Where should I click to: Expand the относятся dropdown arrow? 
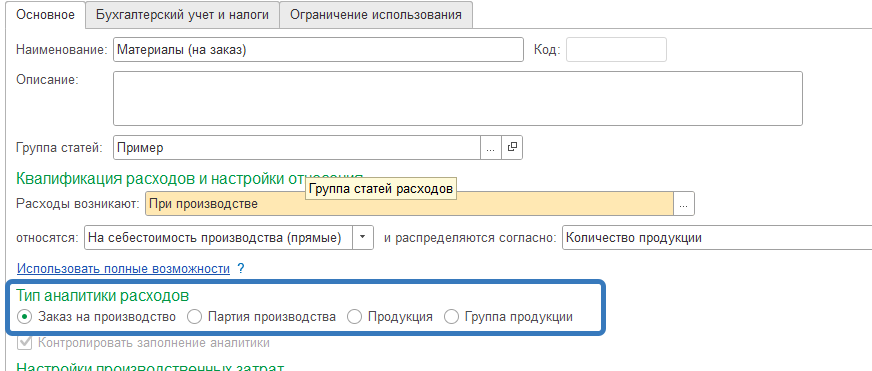[363, 238]
